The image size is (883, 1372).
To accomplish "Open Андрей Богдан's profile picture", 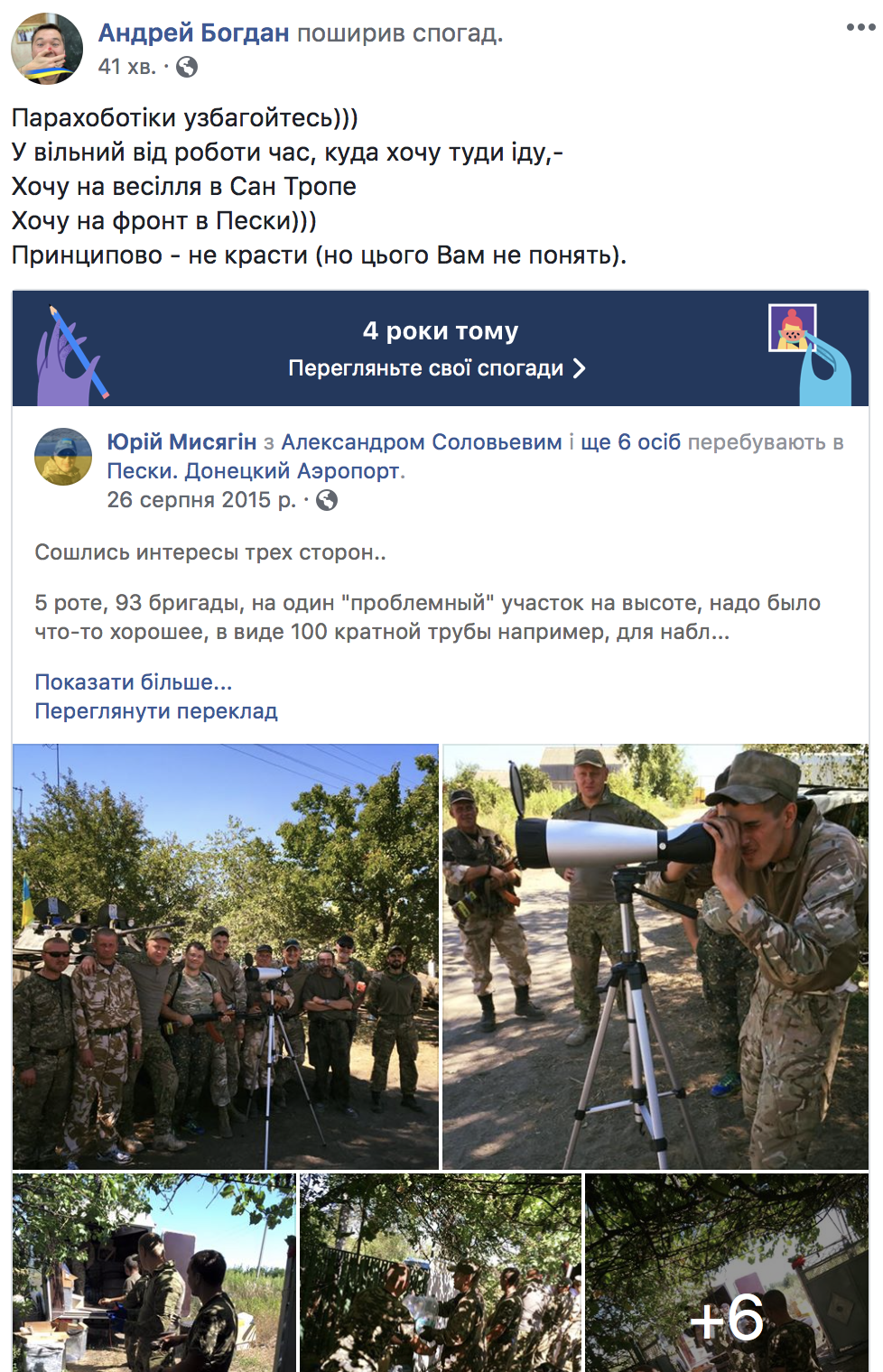I will (47, 49).
